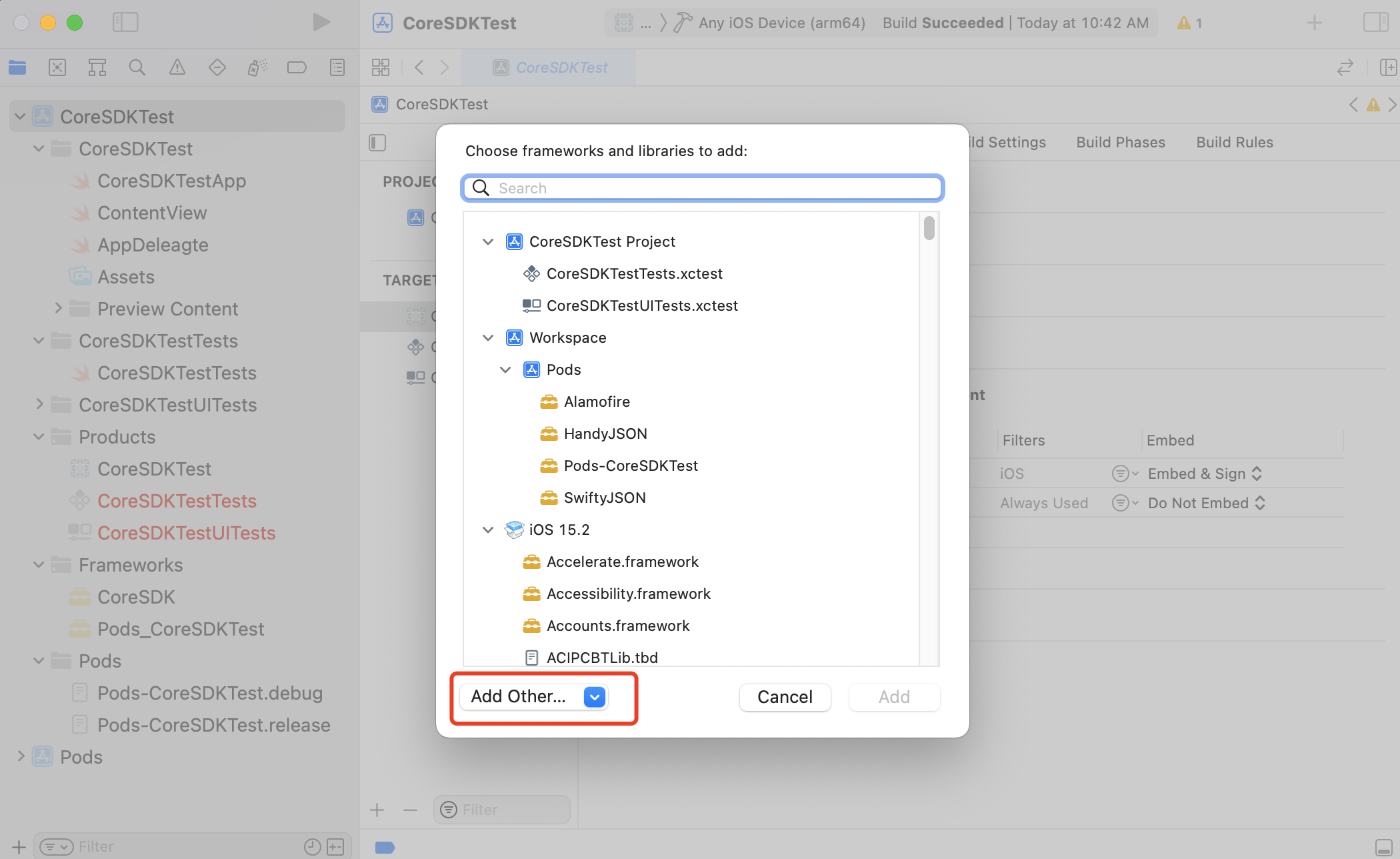Screen dimensions: 1400x859
Task: Collapse the iOS 15.2 group in dialog
Action: 488,530
